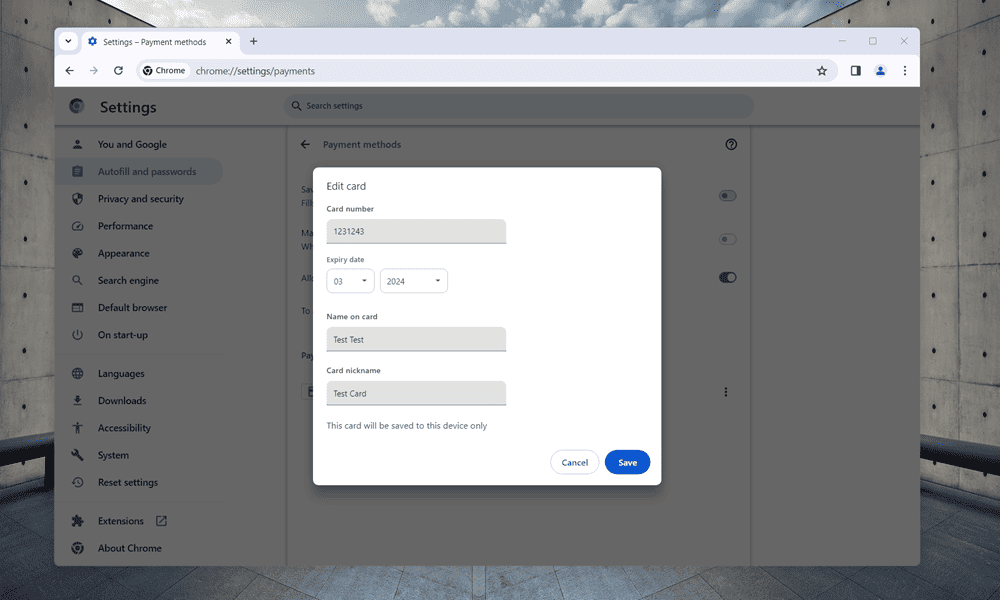This screenshot has width=1000, height=600.
Task: Open System settings
Action: [x=113, y=455]
